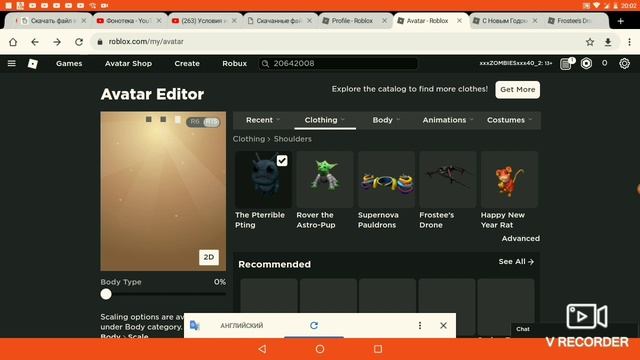Uncheck The Pterrible Pting equipped checkbox

point(282,160)
